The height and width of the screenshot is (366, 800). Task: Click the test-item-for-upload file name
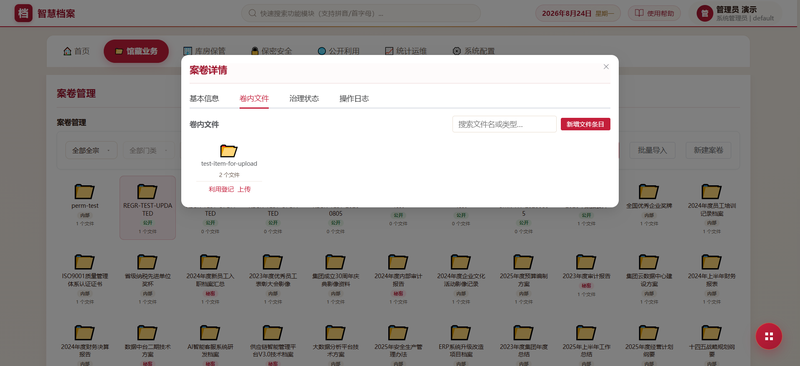pos(229,164)
